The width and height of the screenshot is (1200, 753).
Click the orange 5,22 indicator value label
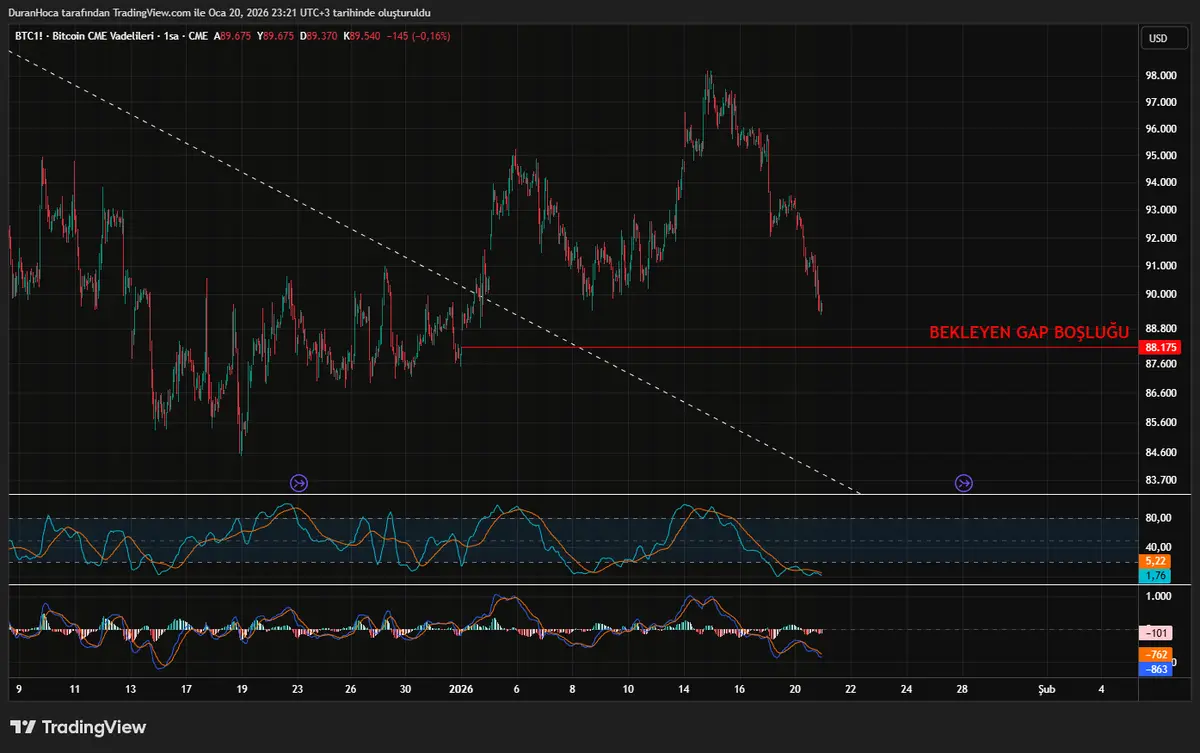[x=1155, y=561]
